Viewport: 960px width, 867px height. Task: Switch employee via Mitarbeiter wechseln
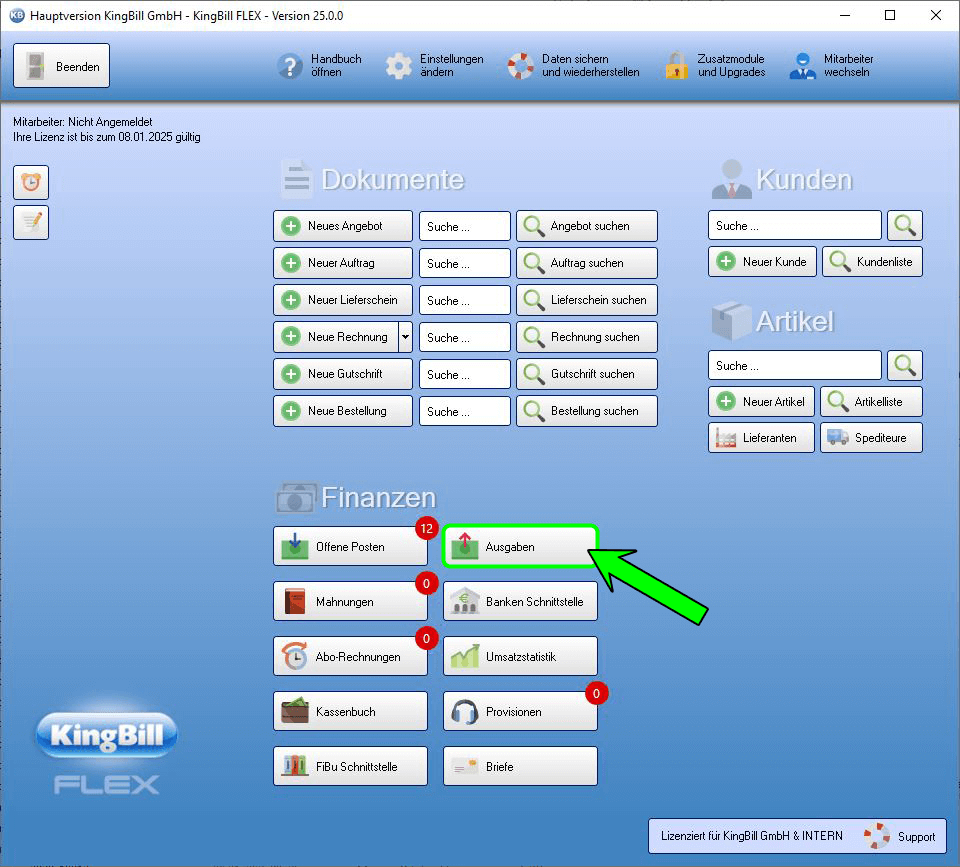831,66
